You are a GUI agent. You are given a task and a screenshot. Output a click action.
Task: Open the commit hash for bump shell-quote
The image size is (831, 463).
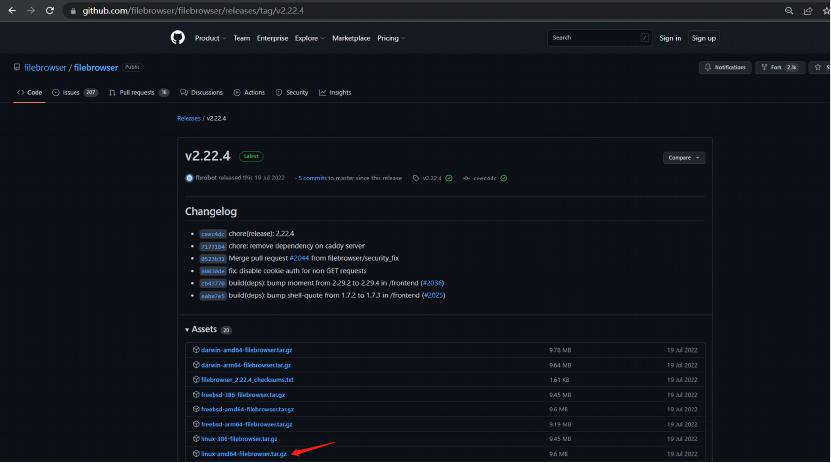(213, 296)
